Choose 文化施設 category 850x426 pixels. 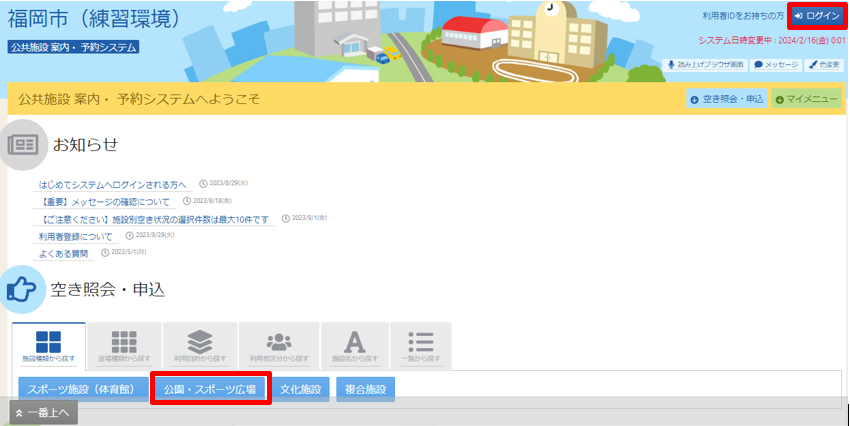301,389
